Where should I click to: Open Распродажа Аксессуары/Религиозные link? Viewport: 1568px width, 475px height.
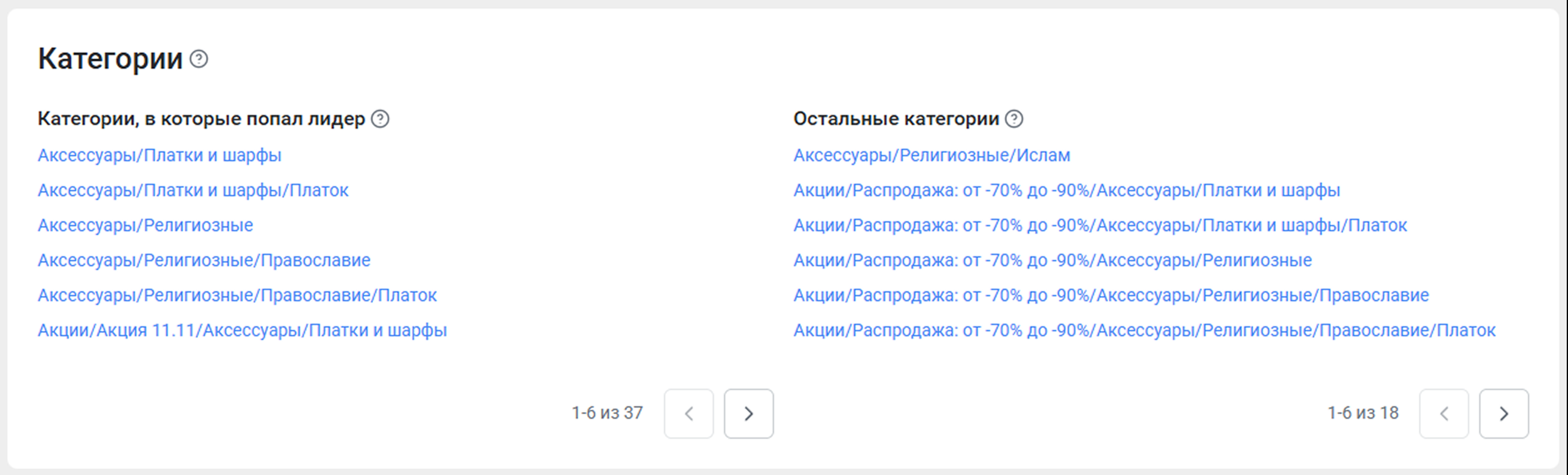[x=1052, y=260]
